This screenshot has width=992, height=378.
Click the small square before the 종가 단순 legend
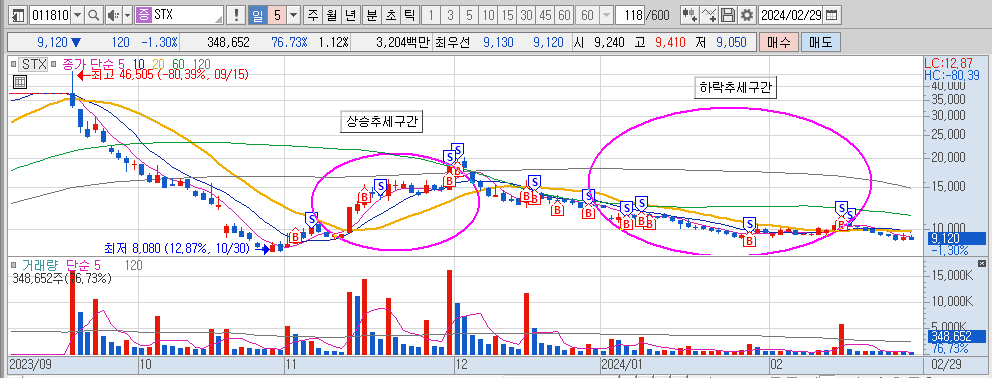[x=54, y=63]
